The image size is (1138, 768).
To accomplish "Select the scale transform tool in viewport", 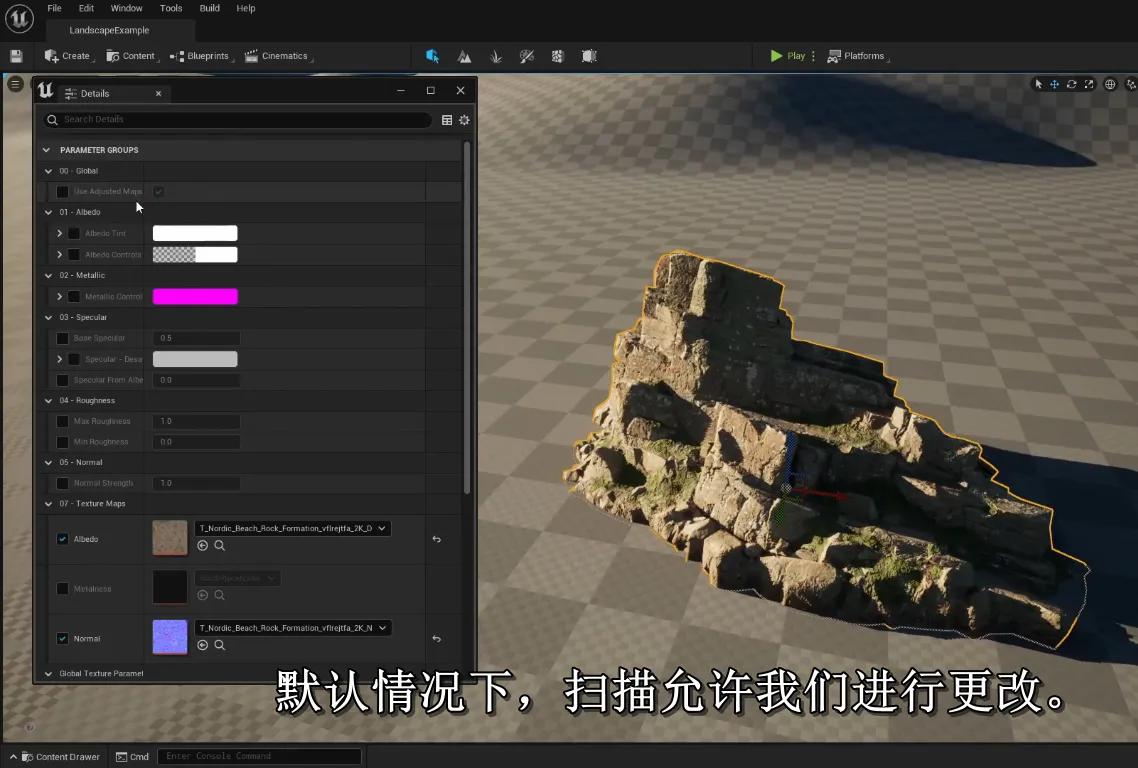I will [x=1089, y=84].
